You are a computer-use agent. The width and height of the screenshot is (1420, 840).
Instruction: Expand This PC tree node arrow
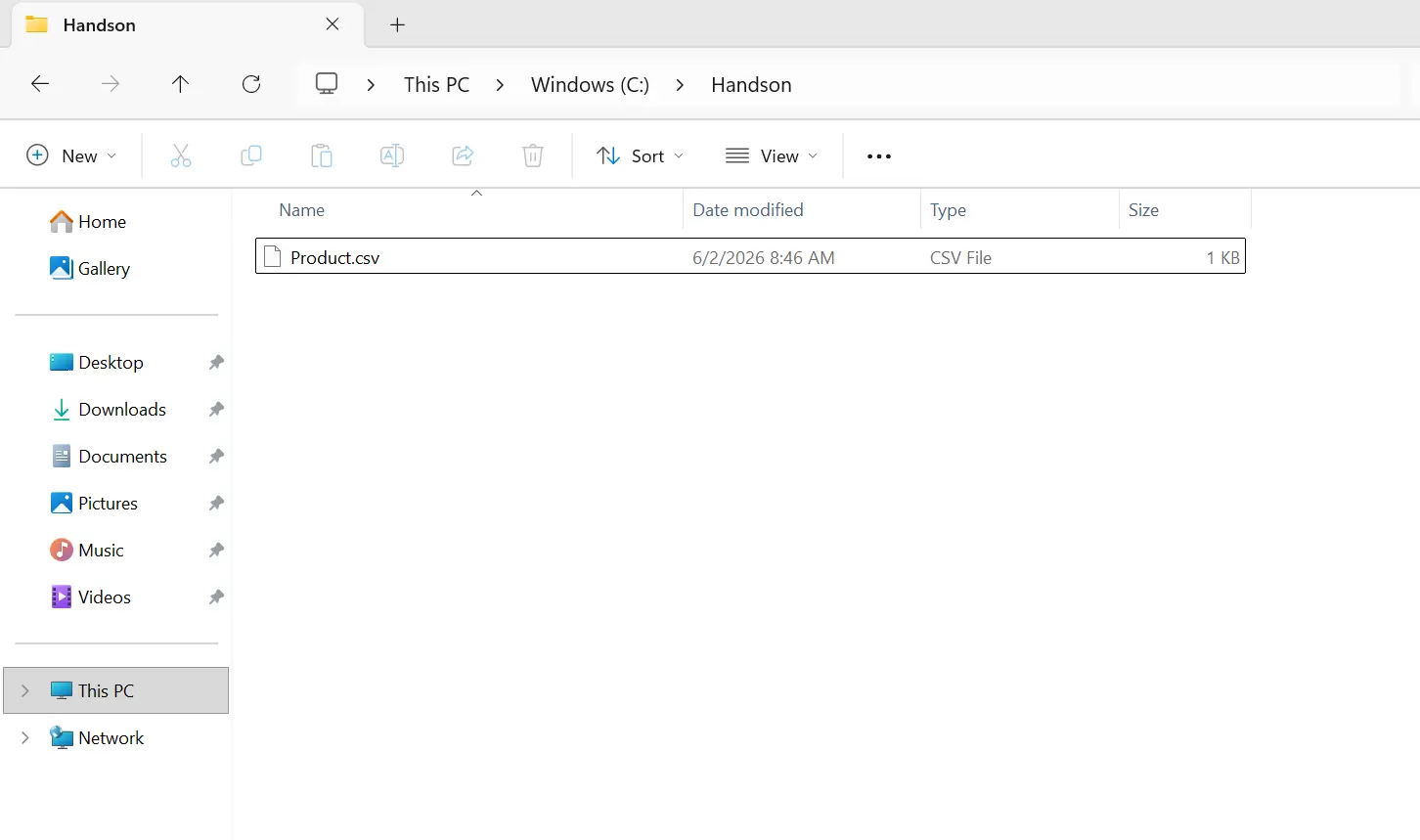(25, 690)
